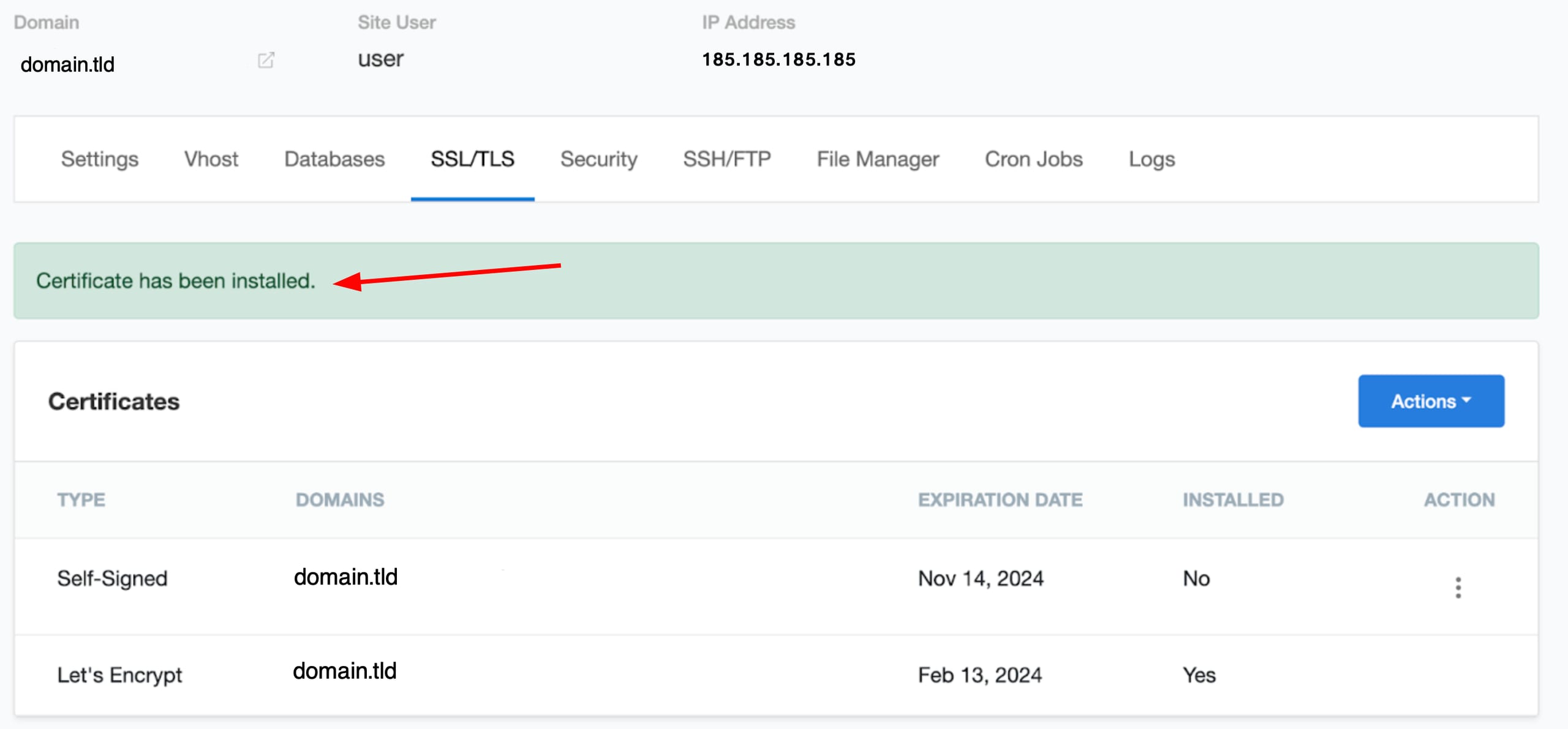
Task: Click the green certificate installed confirmation banner
Action: [176, 281]
